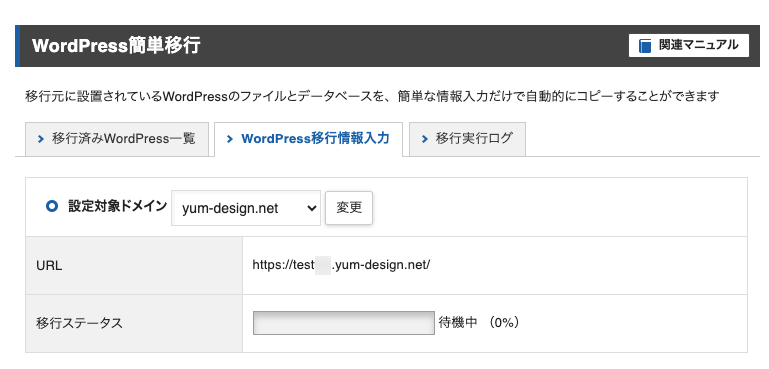The width and height of the screenshot is (769, 369).
Task: Open the 移行実行ログ tab
Action: [467, 139]
